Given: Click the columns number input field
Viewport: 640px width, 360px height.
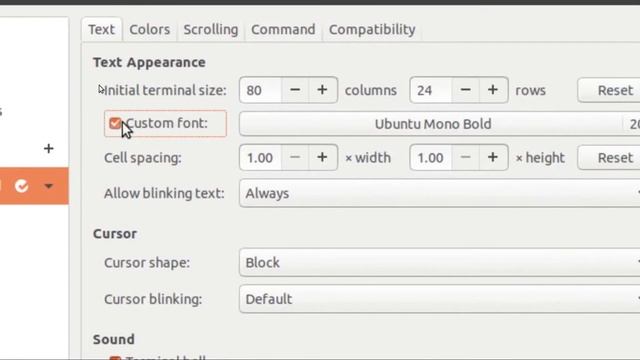Looking at the screenshot, I should coord(260,90).
